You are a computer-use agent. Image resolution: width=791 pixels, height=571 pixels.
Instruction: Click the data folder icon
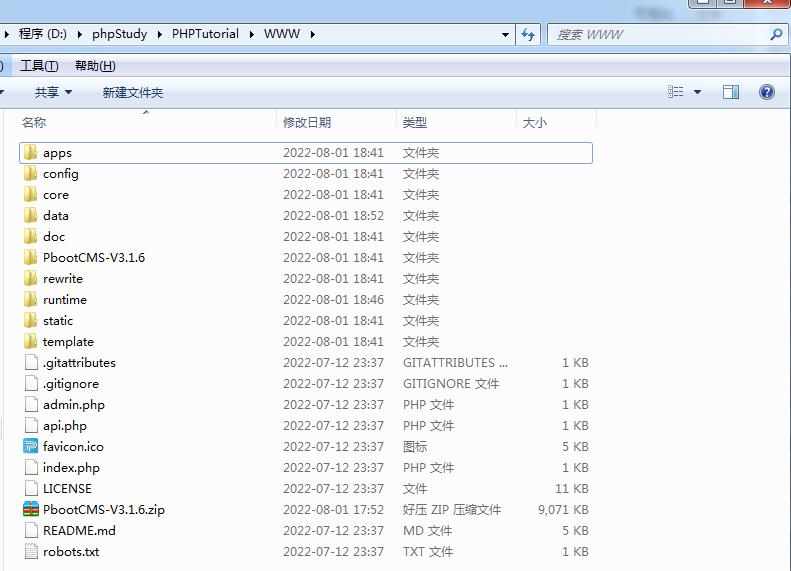click(30, 215)
